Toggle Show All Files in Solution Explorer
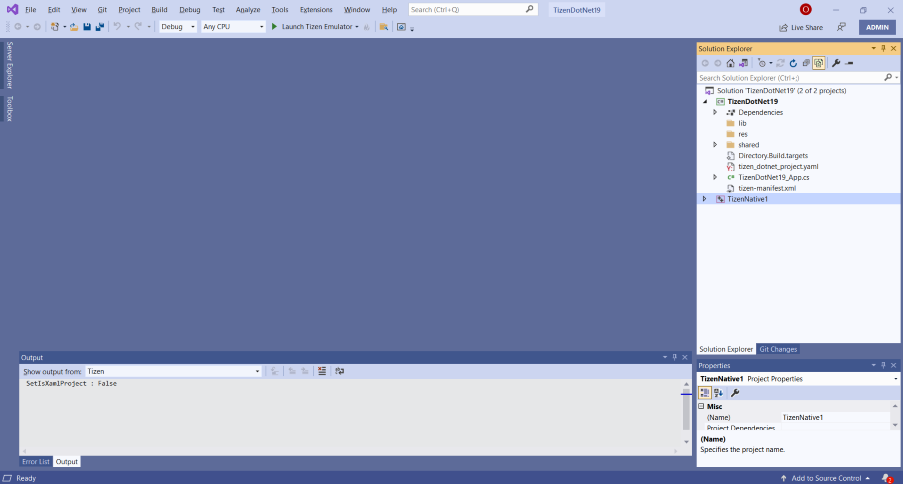Screen dimensions: 903x484 click(x=818, y=63)
